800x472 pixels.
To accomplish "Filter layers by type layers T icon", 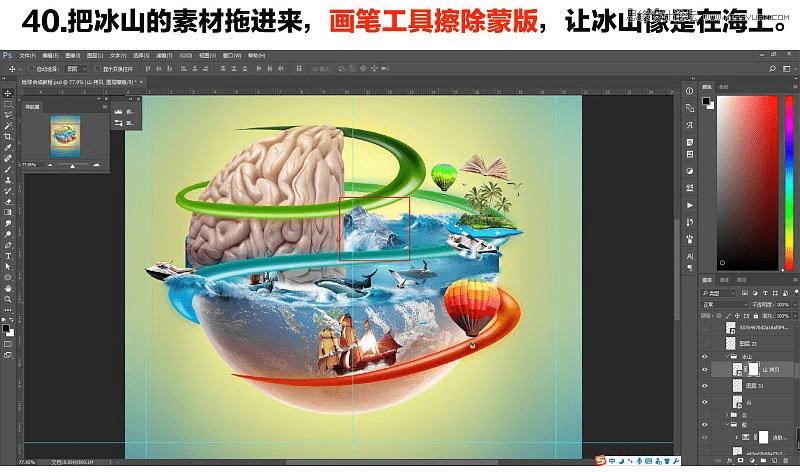I will (765, 293).
